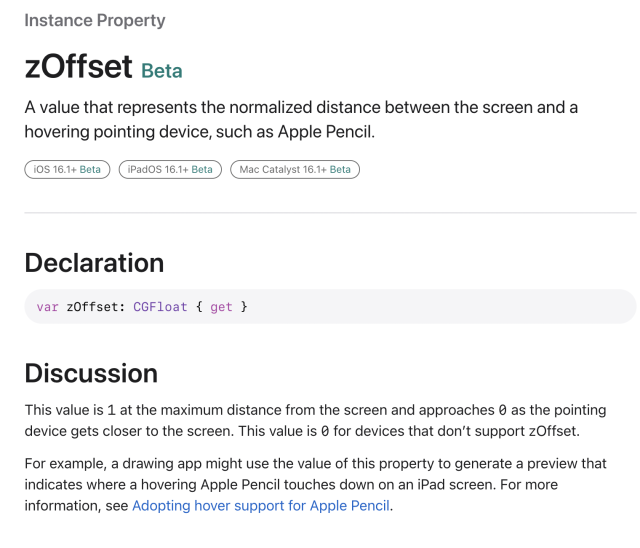Click the CGFloat type link in the declaration
The height and width of the screenshot is (548, 640).
tap(155, 307)
